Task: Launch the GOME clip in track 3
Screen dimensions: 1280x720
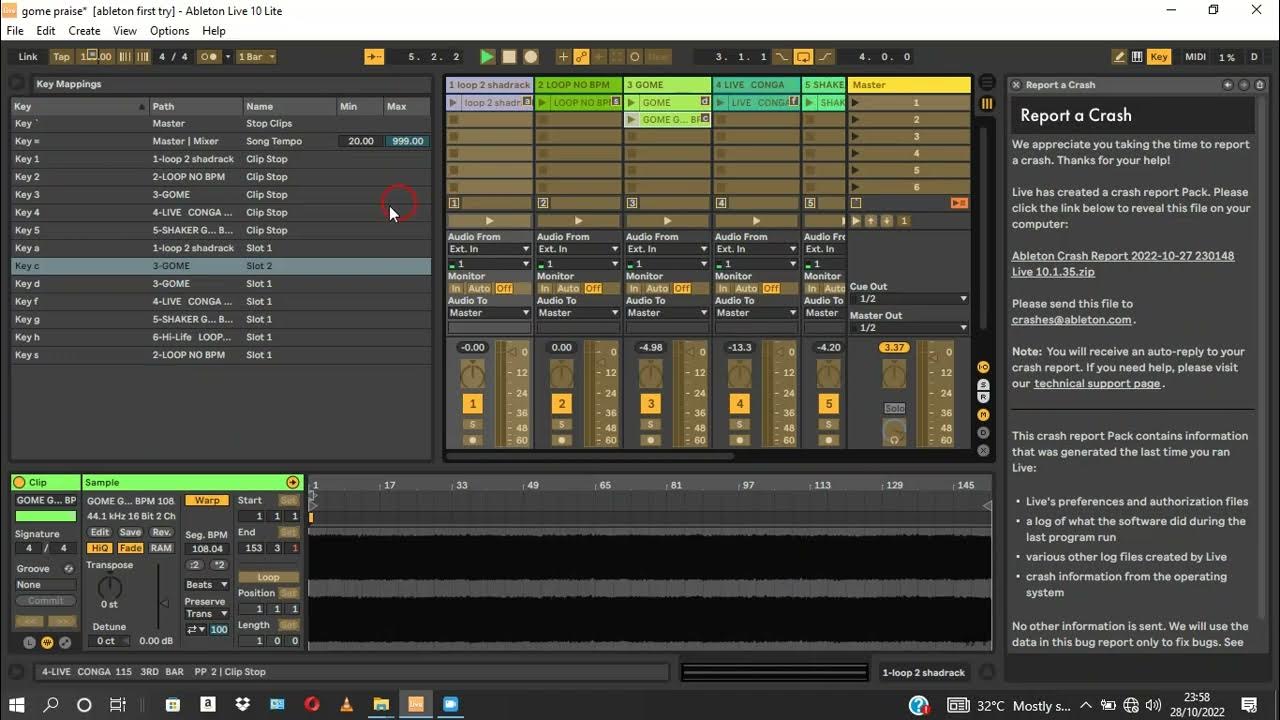Action: (x=633, y=102)
